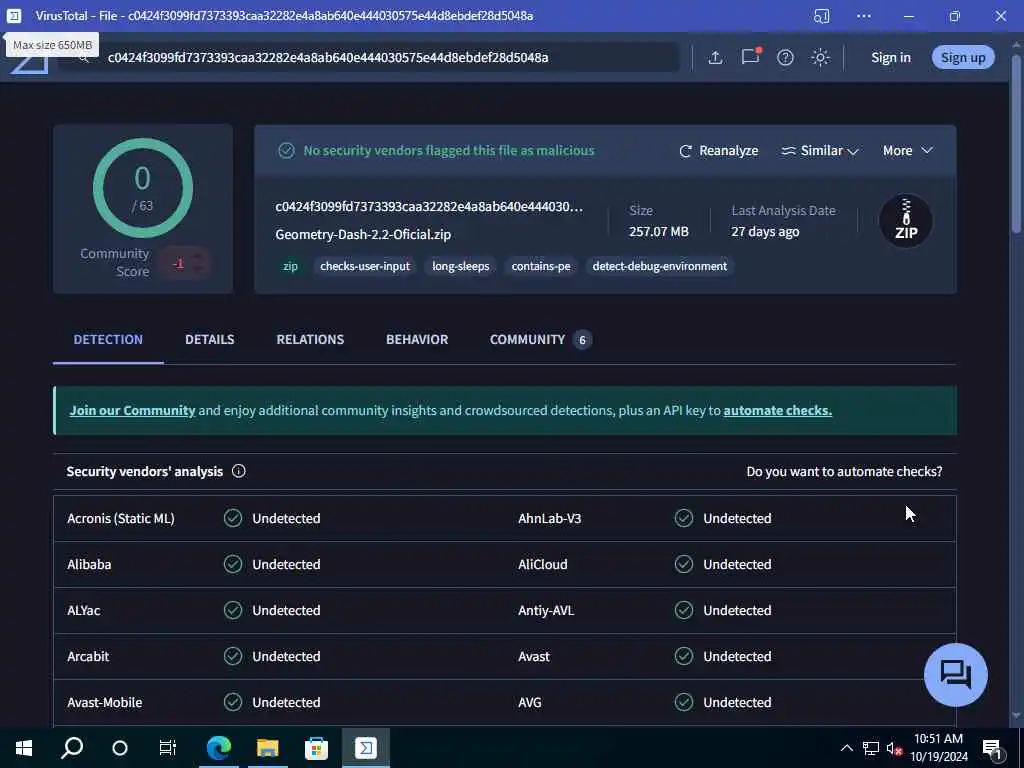Click the checks-user-input tag
The height and width of the screenshot is (768, 1024).
pos(365,266)
